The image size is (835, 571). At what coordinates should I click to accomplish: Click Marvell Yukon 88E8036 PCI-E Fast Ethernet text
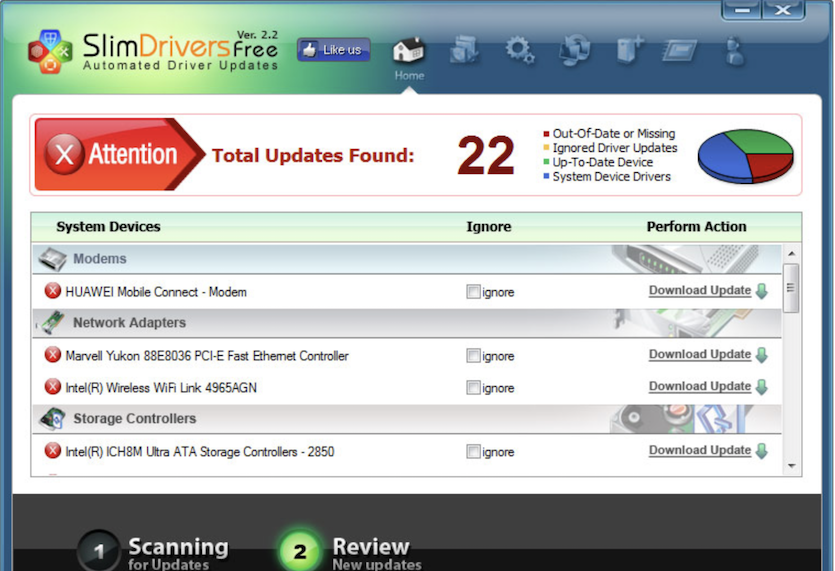[x=207, y=356]
